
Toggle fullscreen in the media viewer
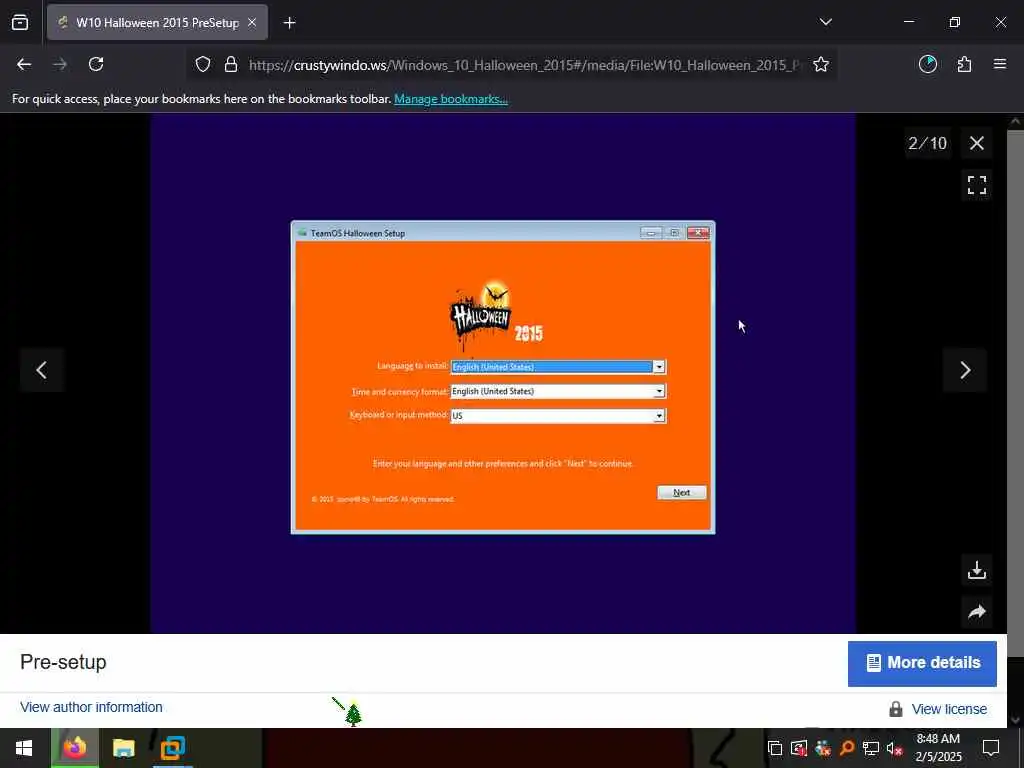[976, 185]
